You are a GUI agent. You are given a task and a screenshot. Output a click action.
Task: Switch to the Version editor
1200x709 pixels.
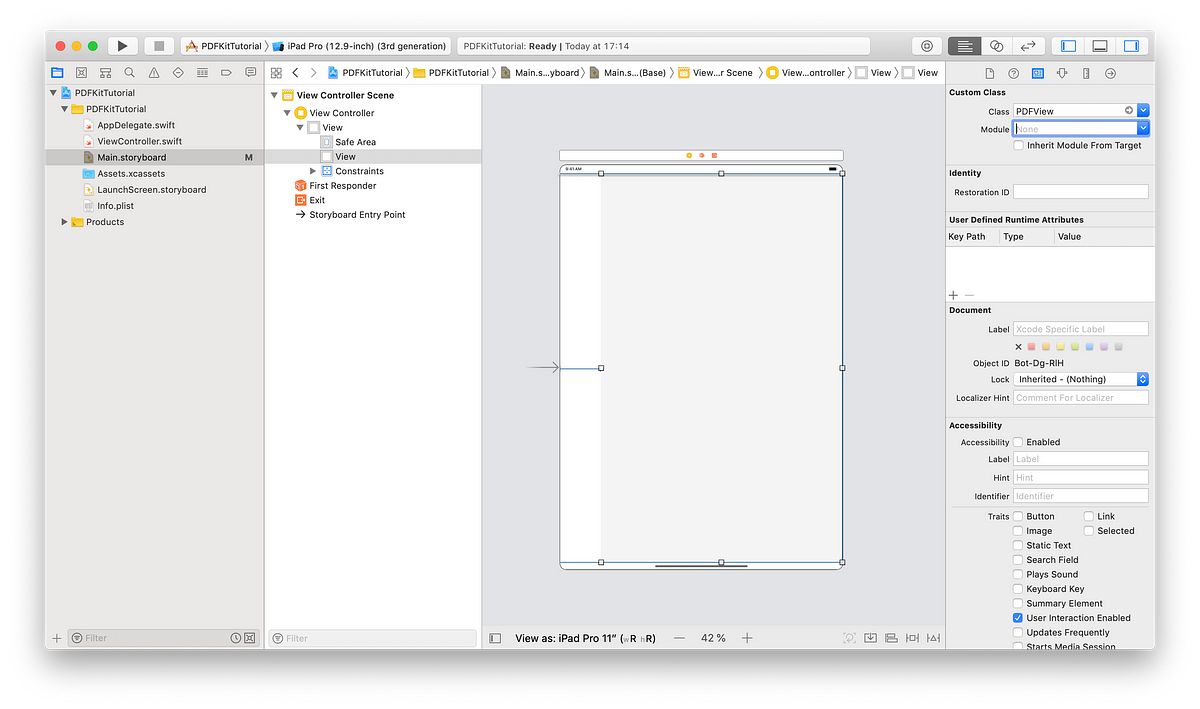(x=1027, y=46)
